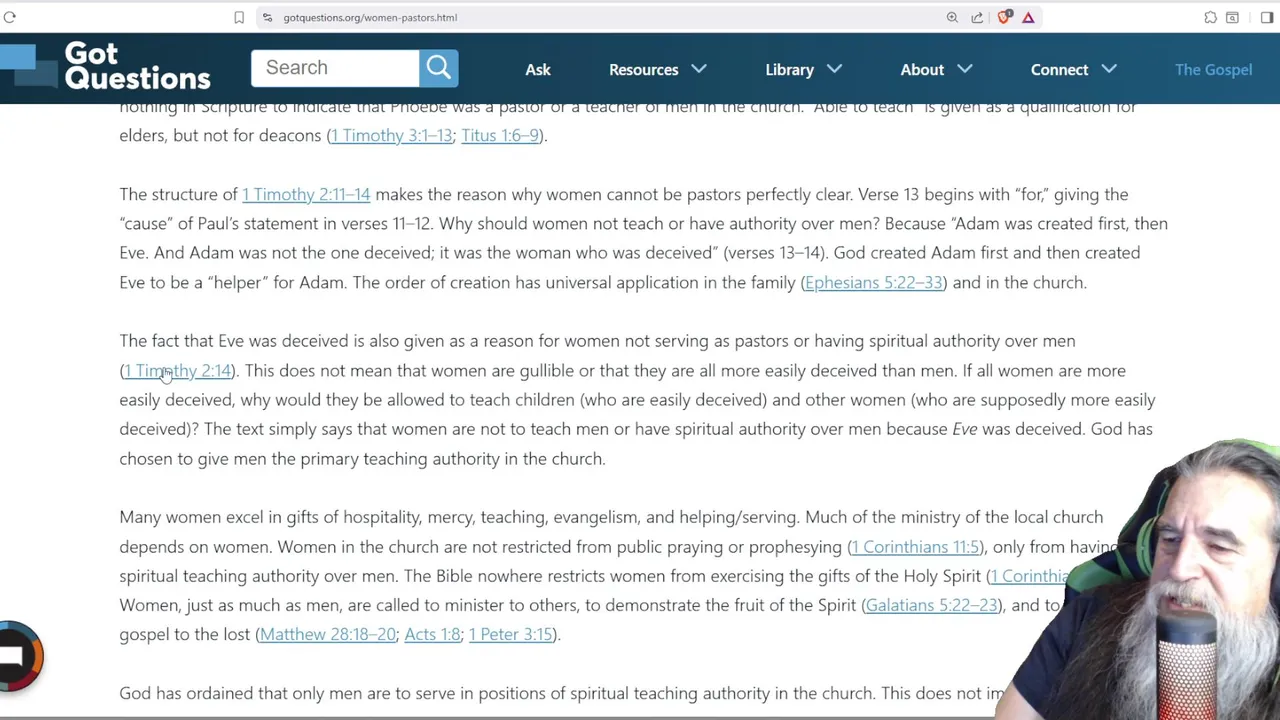1280x720 pixels.
Task: Open the 1 Peter 3:15 reference link
Action: (510, 634)
